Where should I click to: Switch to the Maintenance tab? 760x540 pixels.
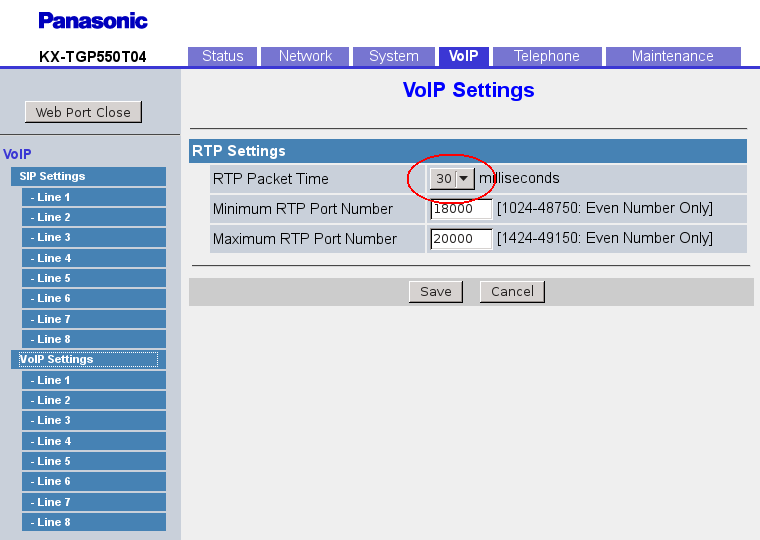pos(672,56)
